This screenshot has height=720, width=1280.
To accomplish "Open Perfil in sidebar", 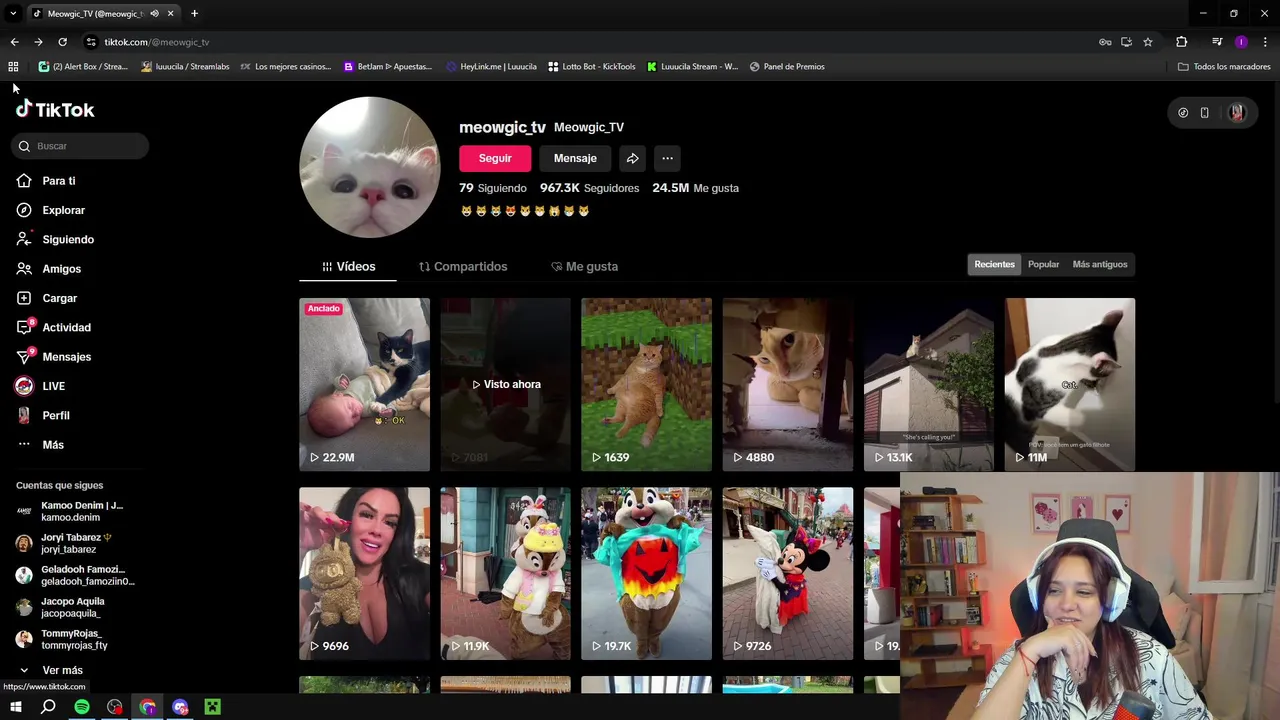I will (x=42, y=415).
